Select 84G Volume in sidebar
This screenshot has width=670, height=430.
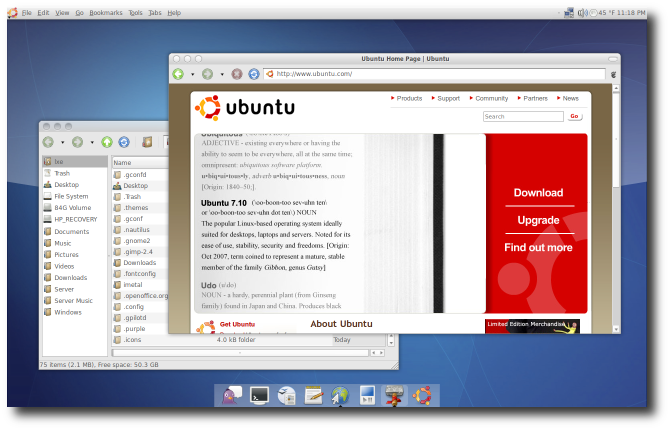[75, 208]
